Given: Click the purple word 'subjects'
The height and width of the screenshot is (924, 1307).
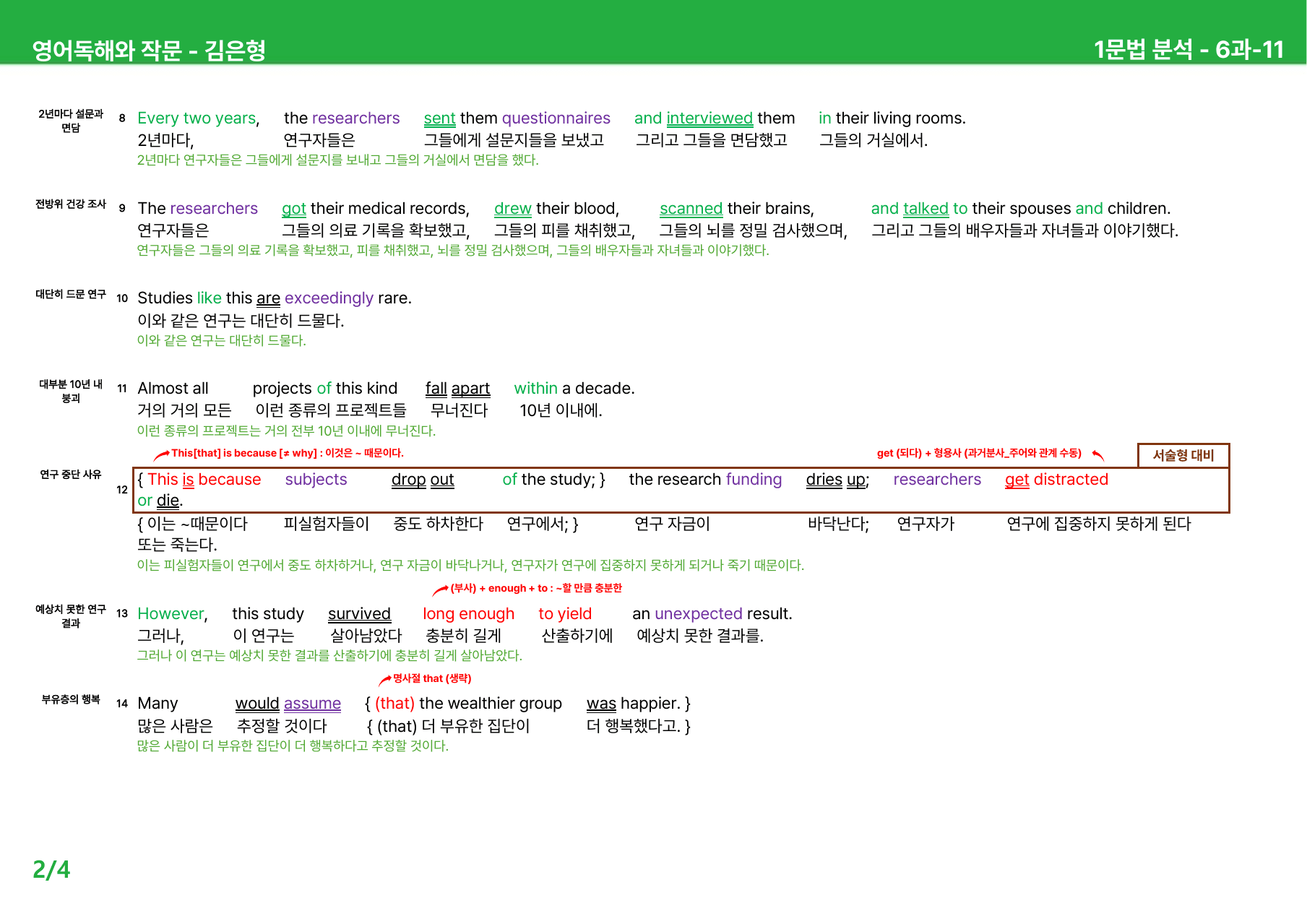Looking at the screenshot, I should pyautogui.click(x=316, y=480).
